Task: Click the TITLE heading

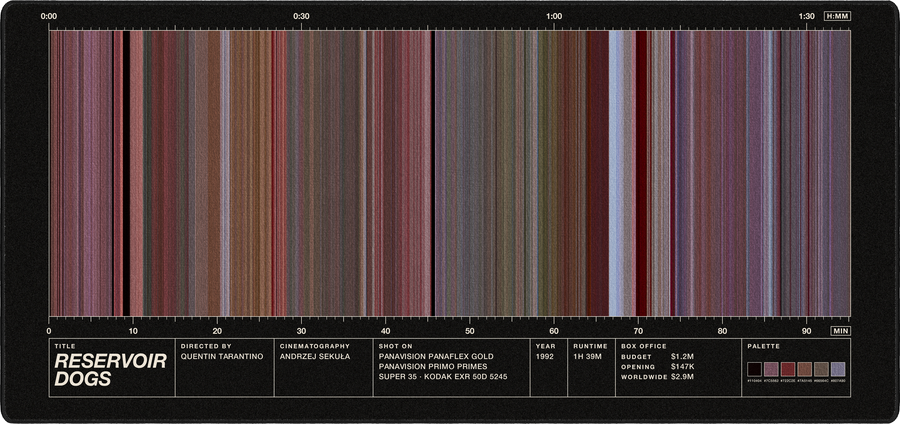Action: tap(65, 347)
